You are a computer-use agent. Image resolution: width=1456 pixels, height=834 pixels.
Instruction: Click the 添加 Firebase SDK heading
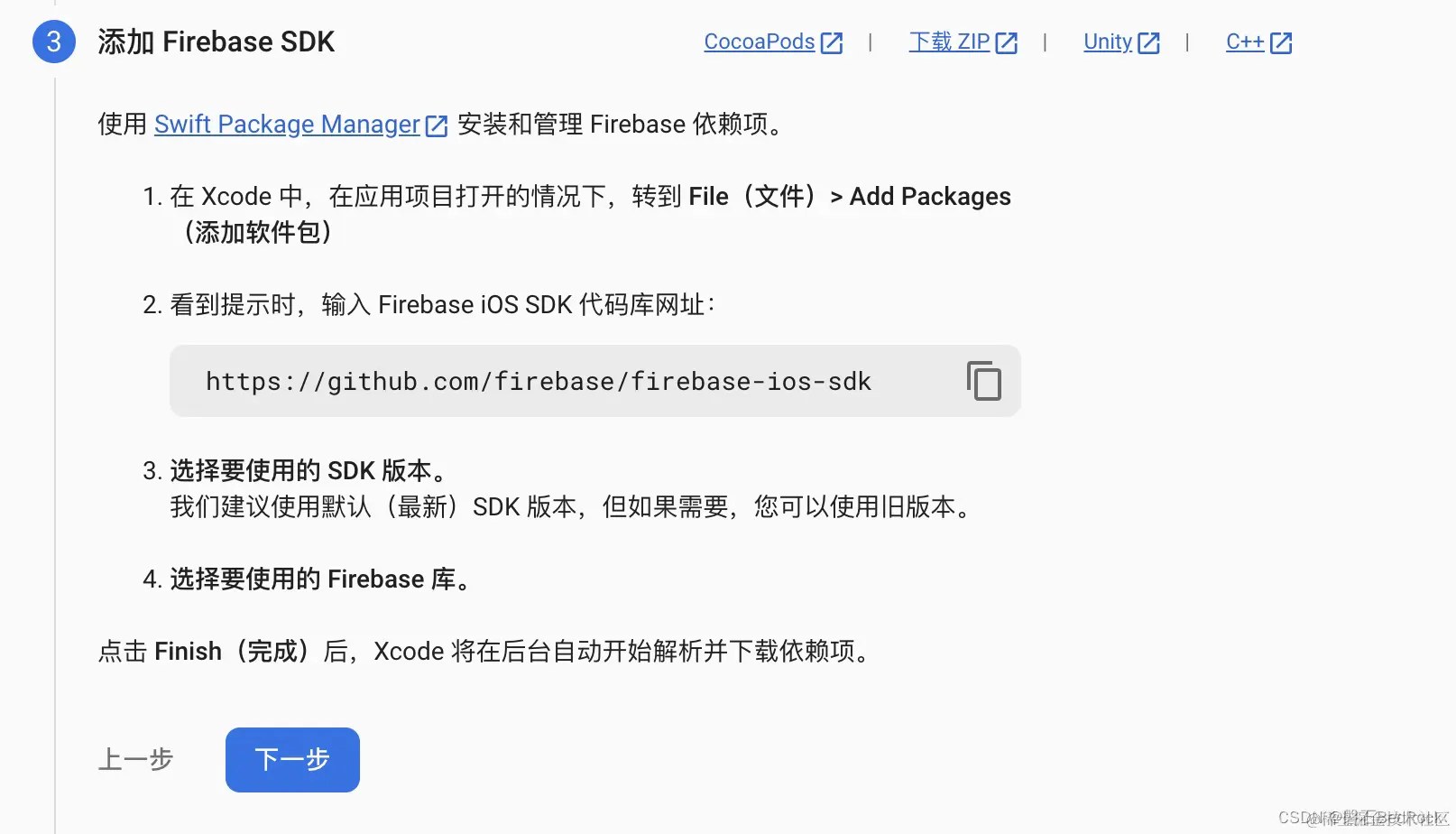(x=217, y=42)
